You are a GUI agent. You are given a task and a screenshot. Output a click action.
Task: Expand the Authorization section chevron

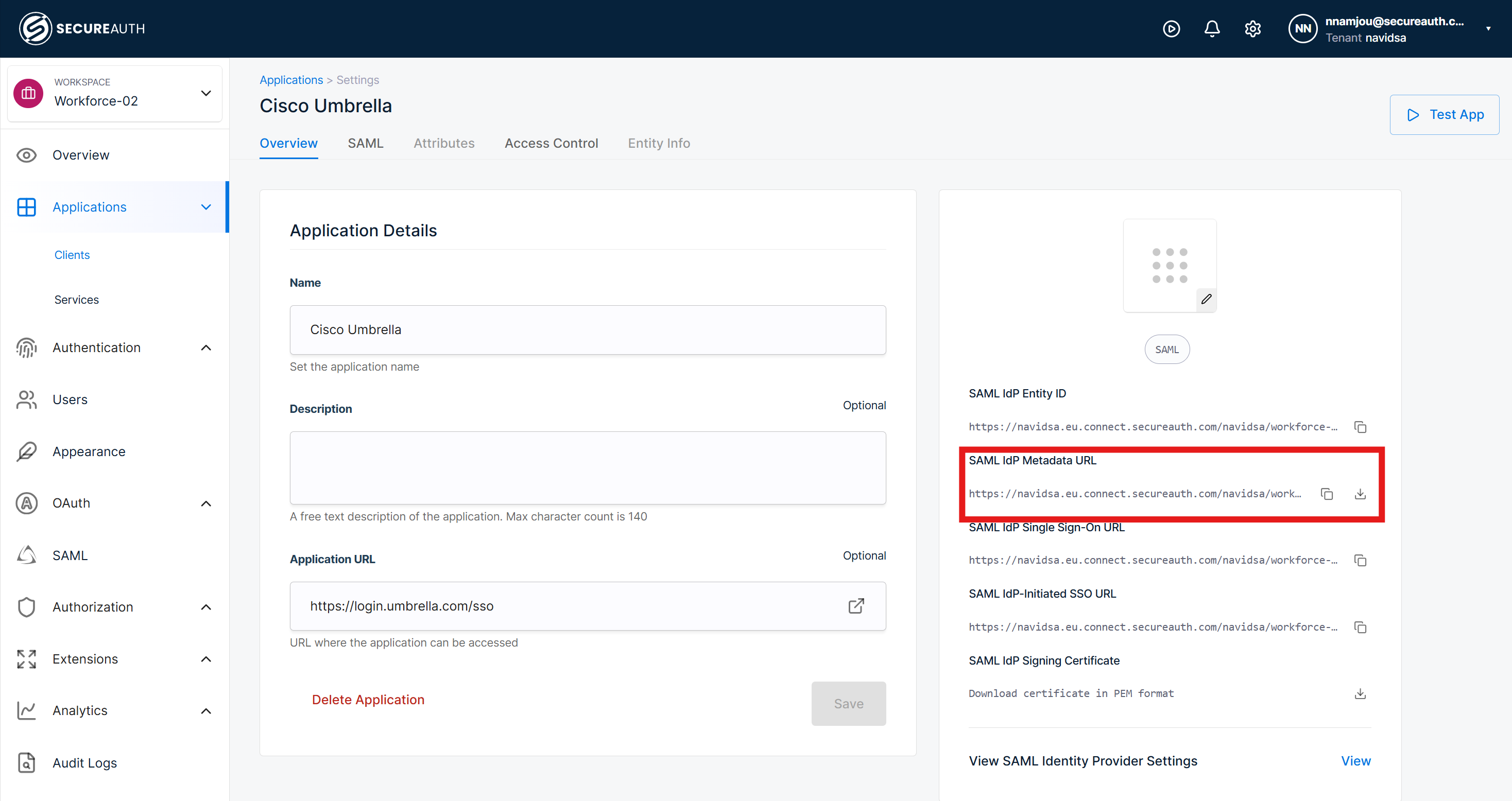click(x=206, y=607)
